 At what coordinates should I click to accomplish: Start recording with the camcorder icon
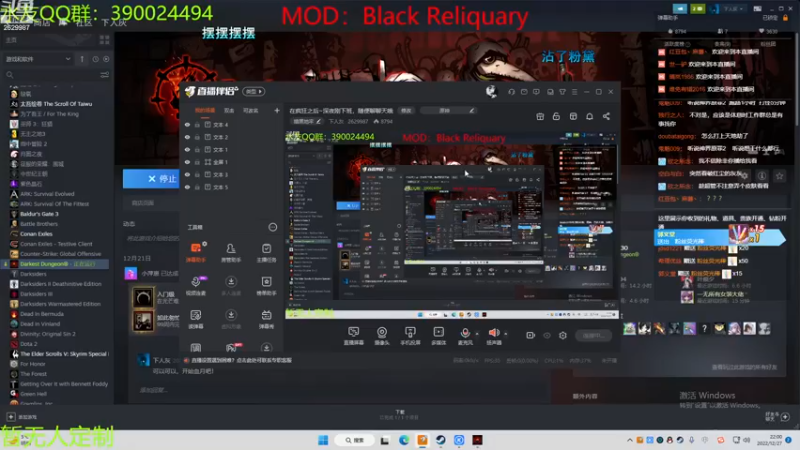click(x=530, y=335)
